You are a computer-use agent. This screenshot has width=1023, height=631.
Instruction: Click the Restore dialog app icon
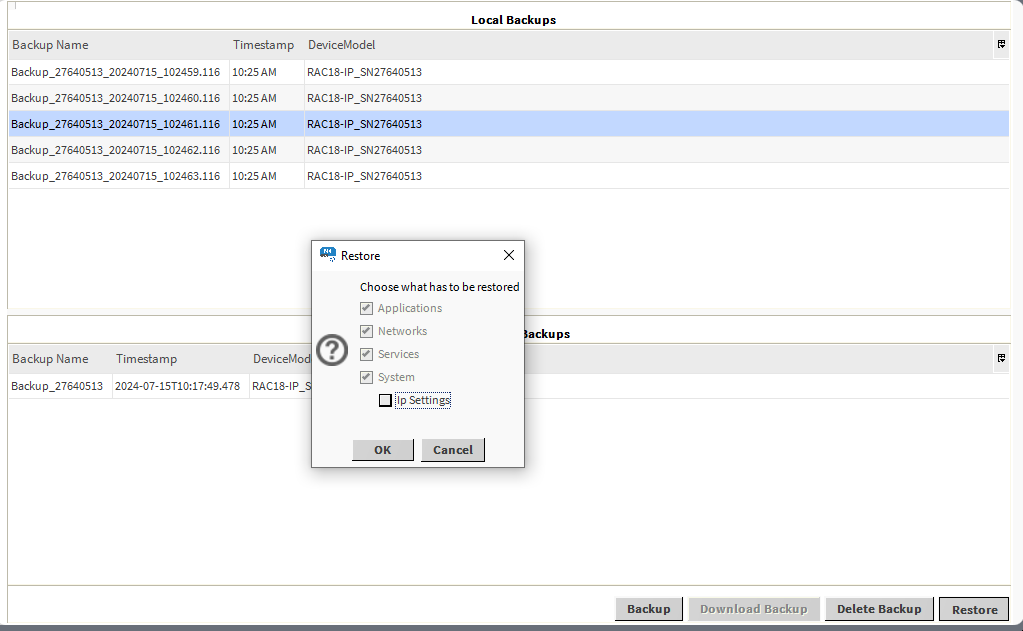tap(327, 255)
